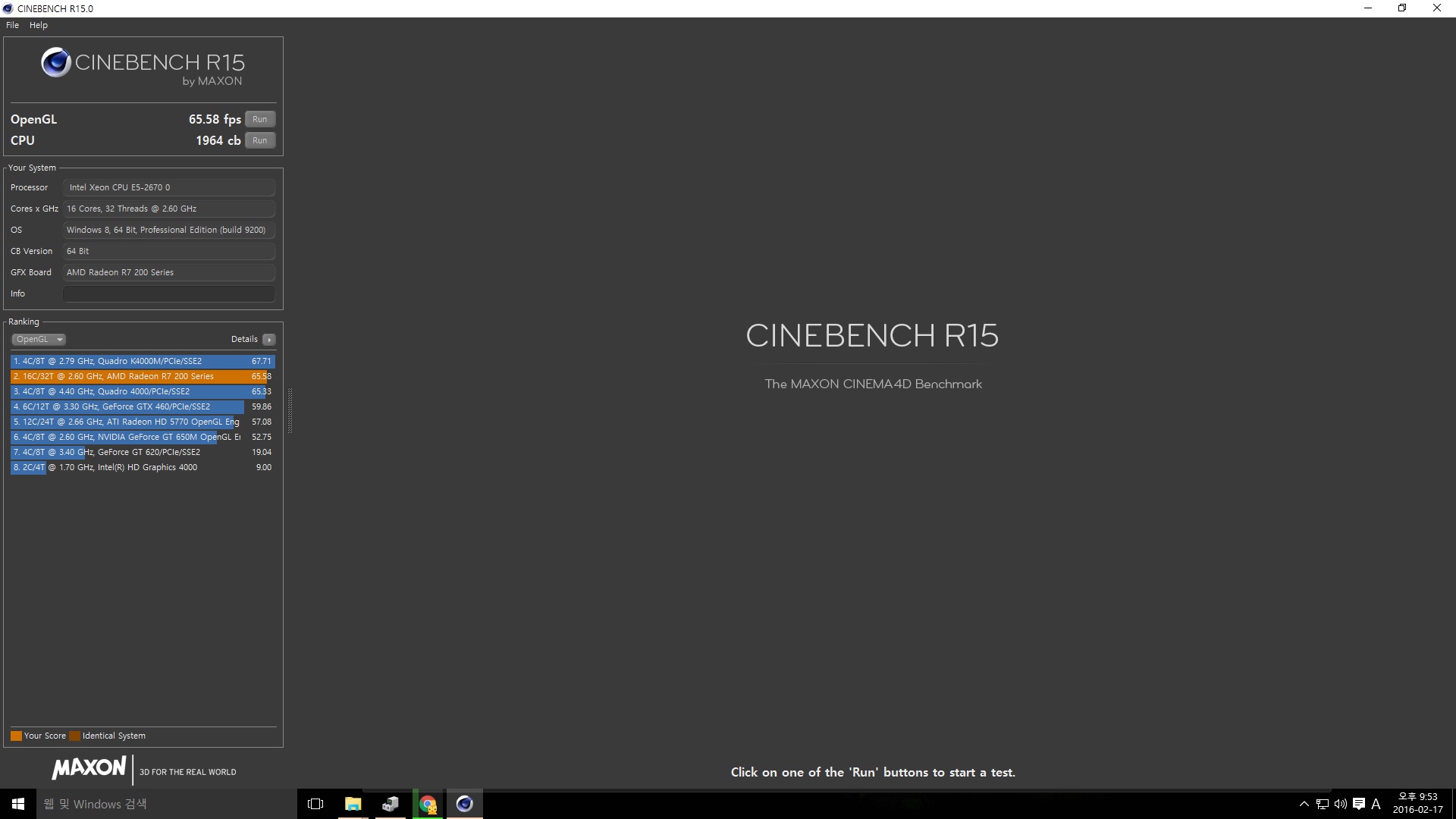Select ranking row NVIDIA GeForce GT 650M
The image size is (1456, 819).
(143, 437)
